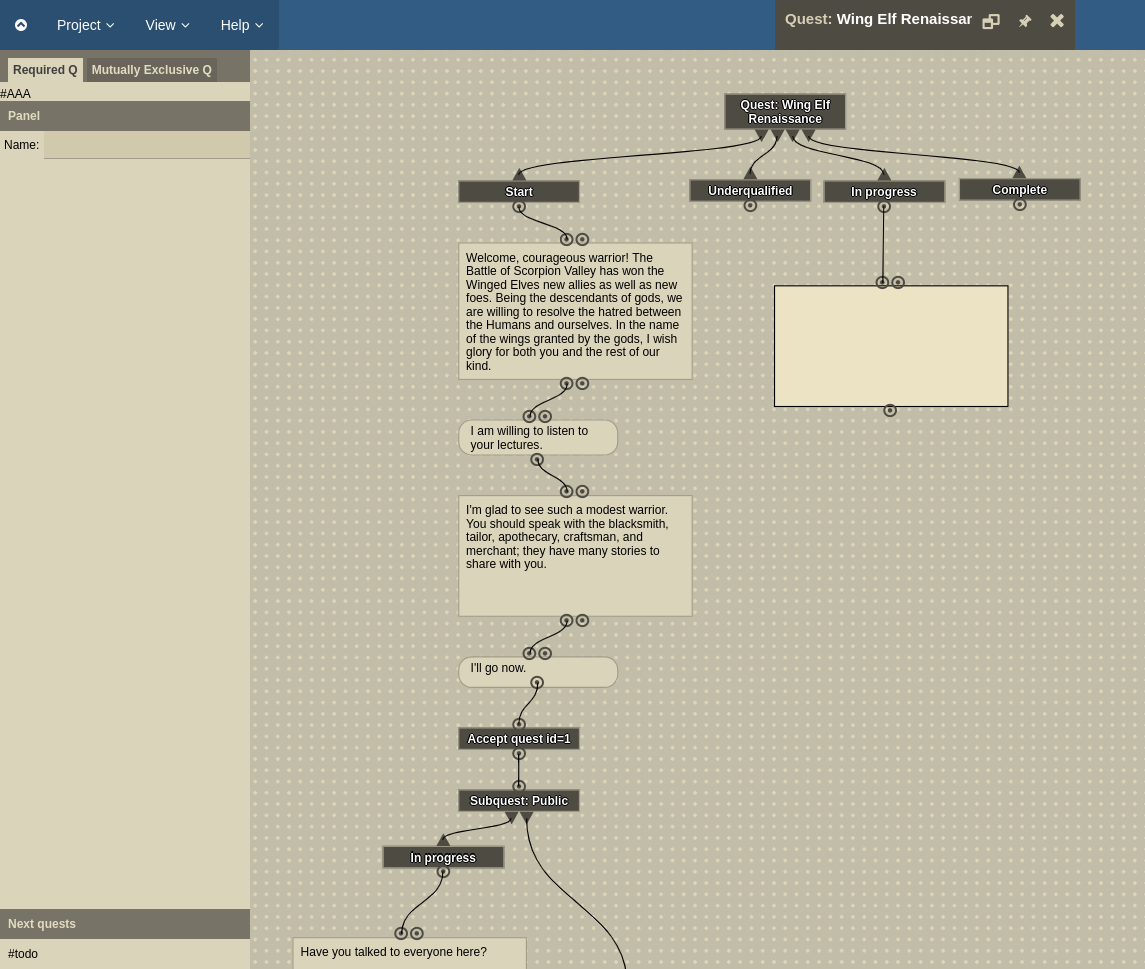Click the pin icon in the quest title bar

1024,21
